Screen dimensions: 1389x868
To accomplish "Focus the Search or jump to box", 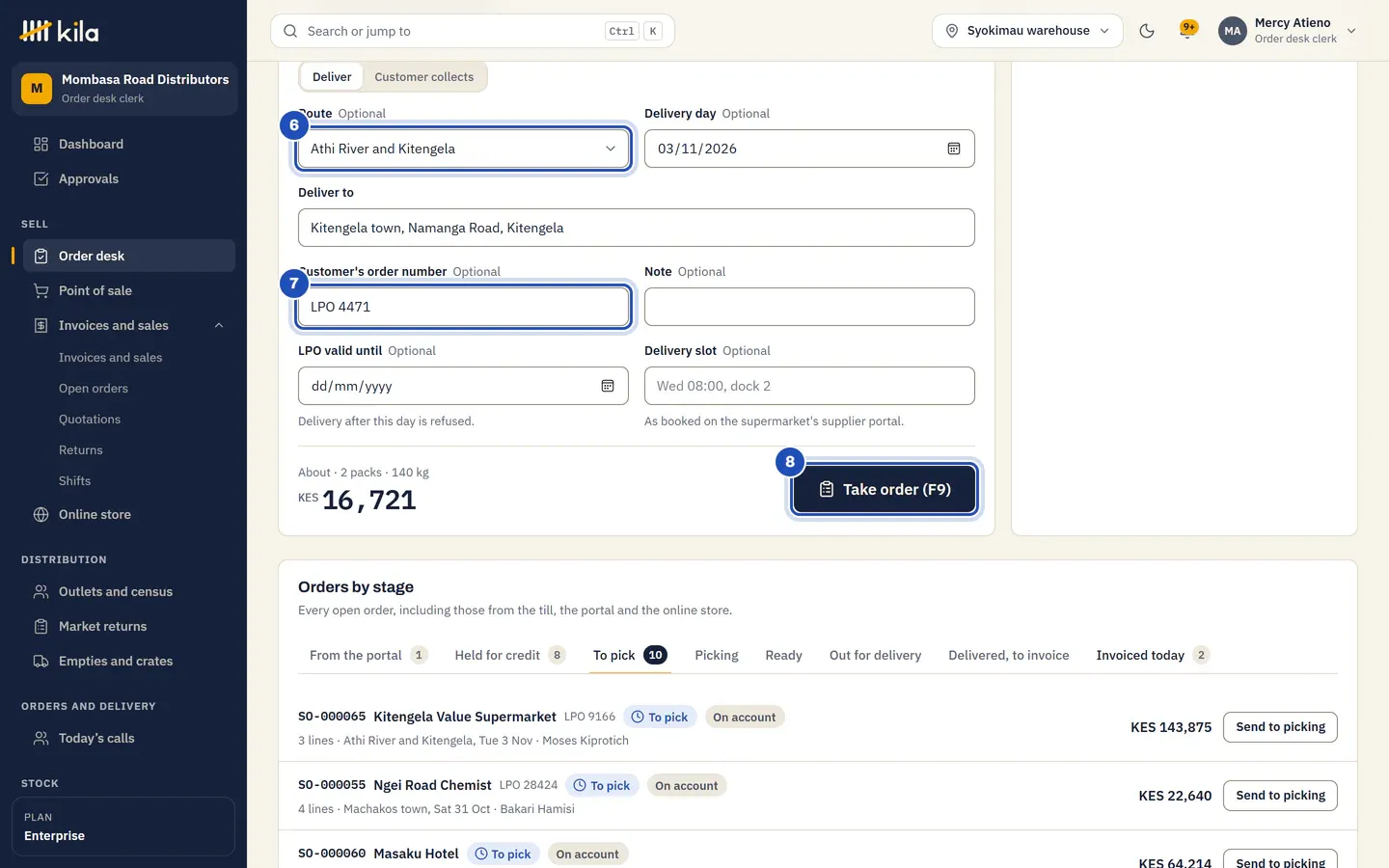I will (x=473, y=31).
